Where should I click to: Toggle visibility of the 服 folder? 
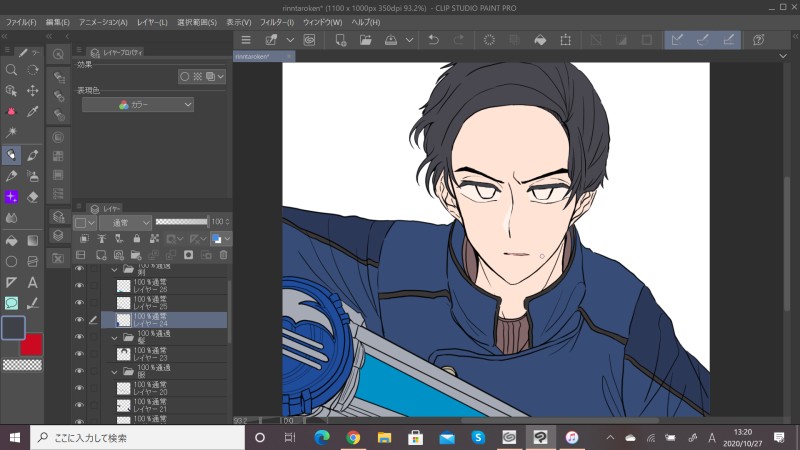[x=79, y=371]
